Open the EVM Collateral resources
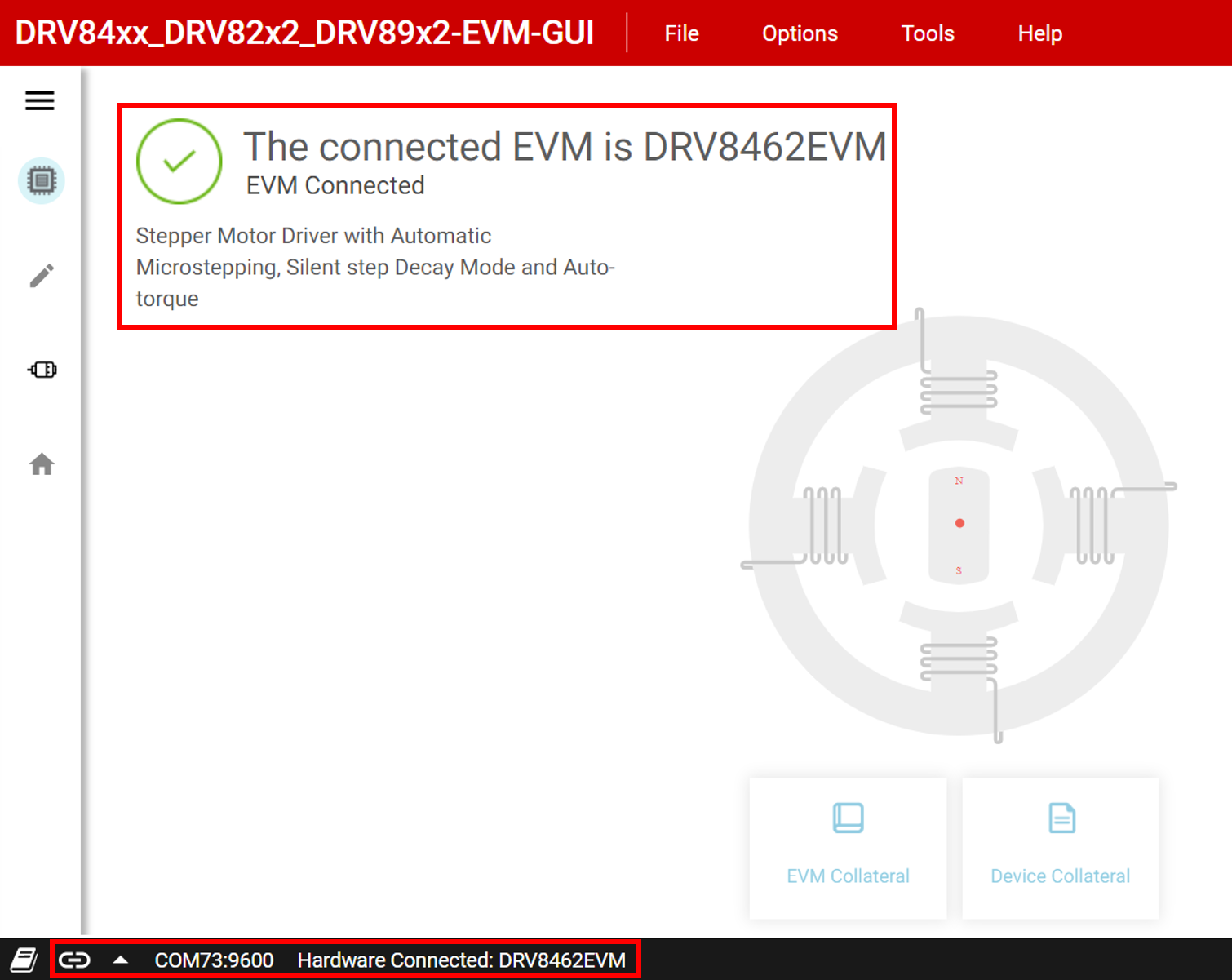Image resolution: width=1232 pixels, height=980 pixels. click(x=848, y=876)
